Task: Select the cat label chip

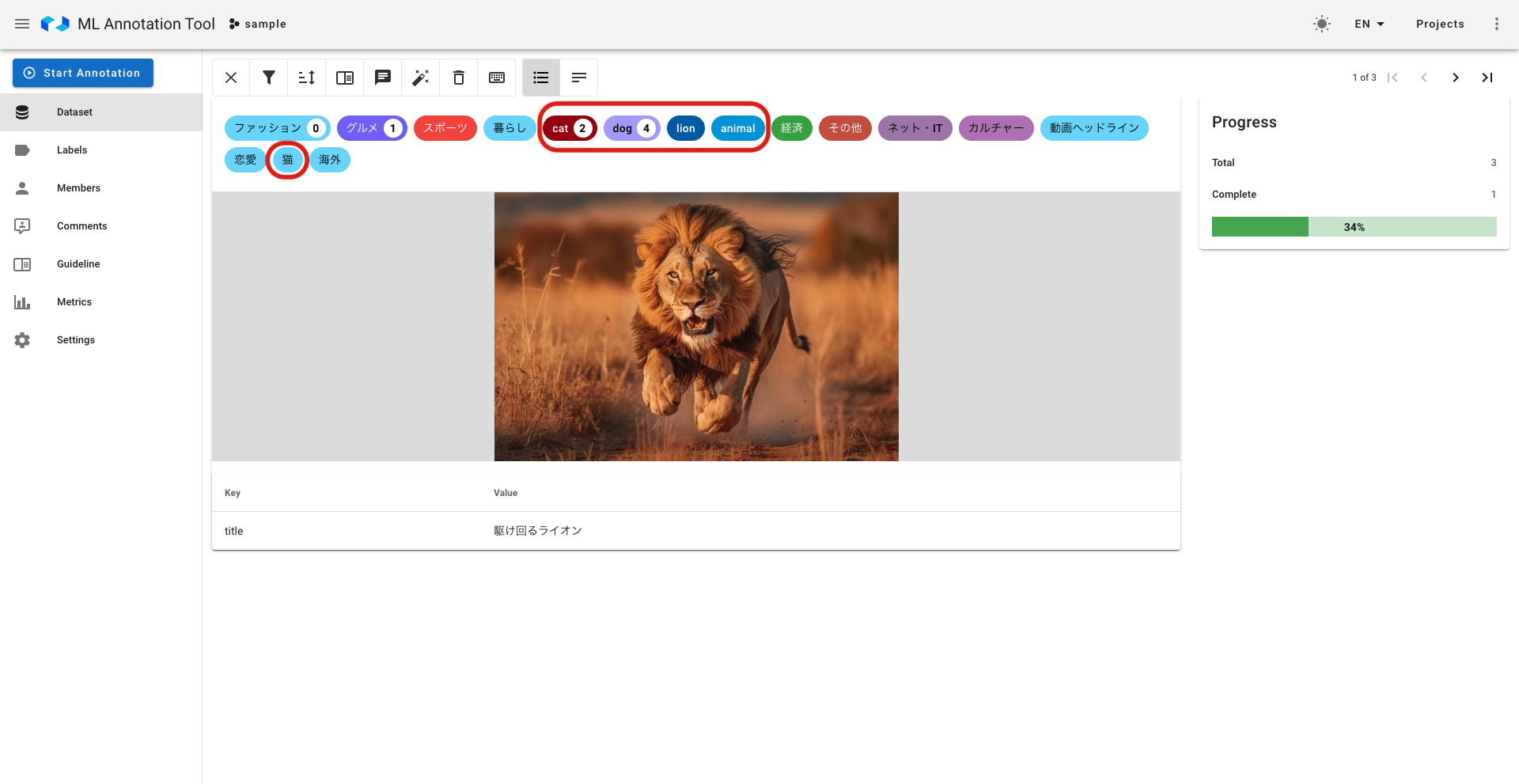Action: [570, 128]
